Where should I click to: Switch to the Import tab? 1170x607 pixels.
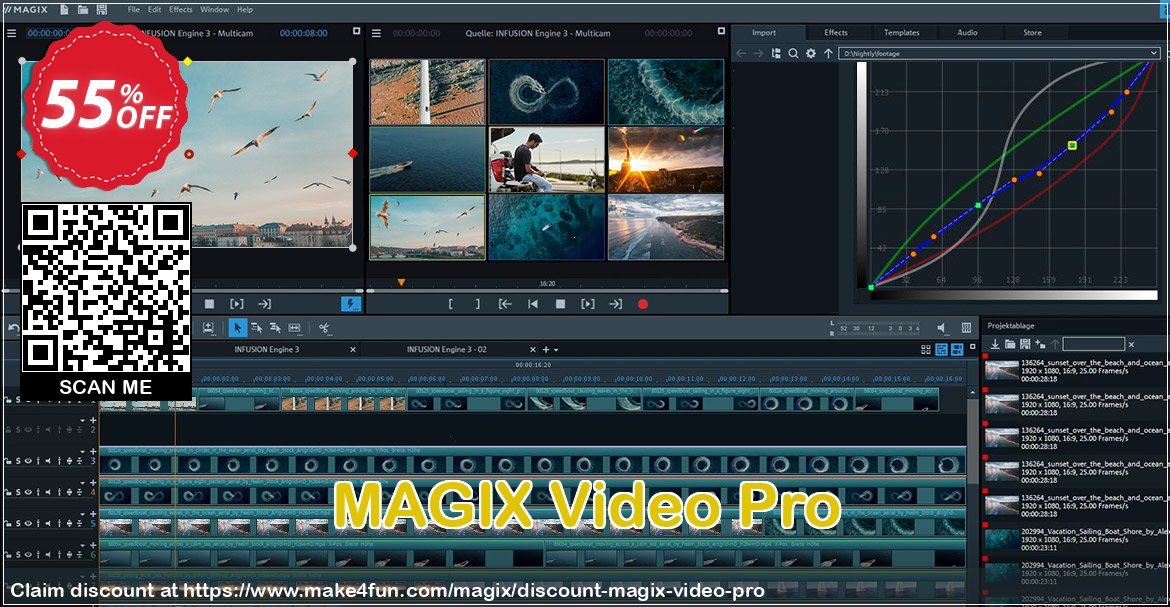(763, 33)
